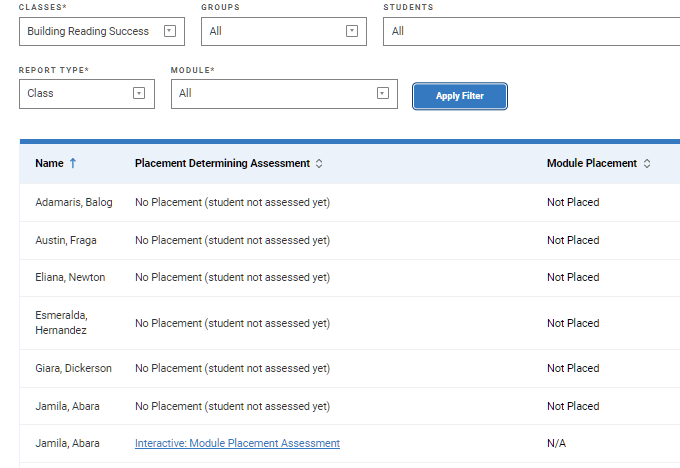Click the Name column header
This screenshot has width=680, height=468.
click(49, 164)
